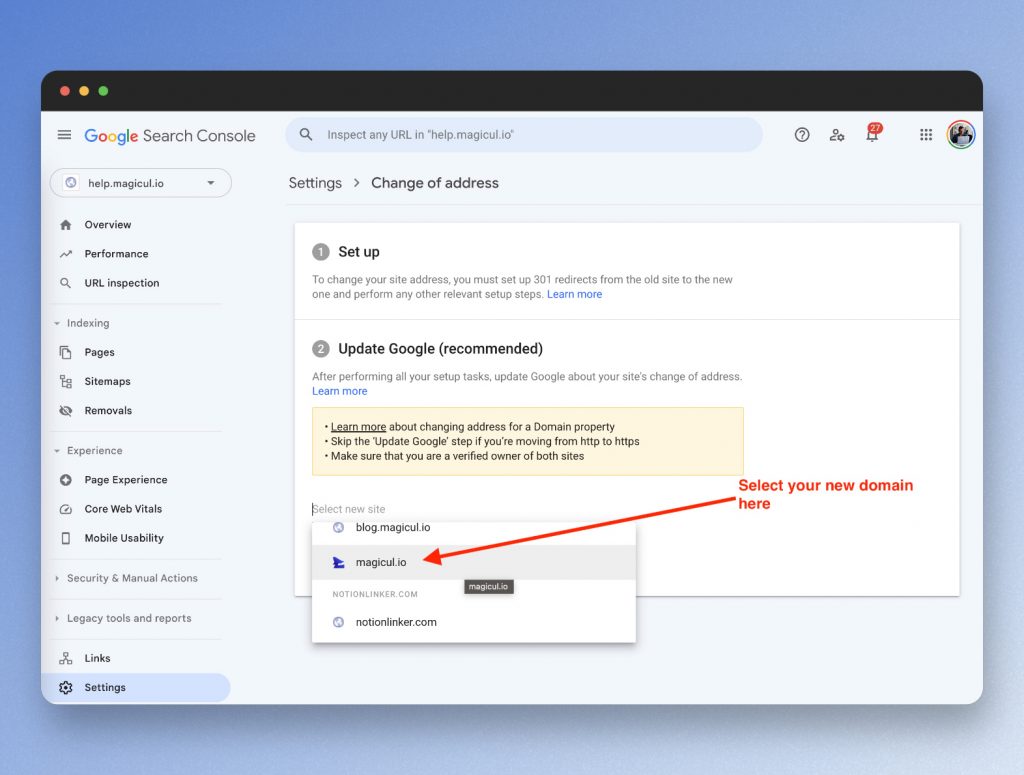Open the Core Web Vitals report
The height and width of the screenshot is (775, 1024).
pos(123,509)
